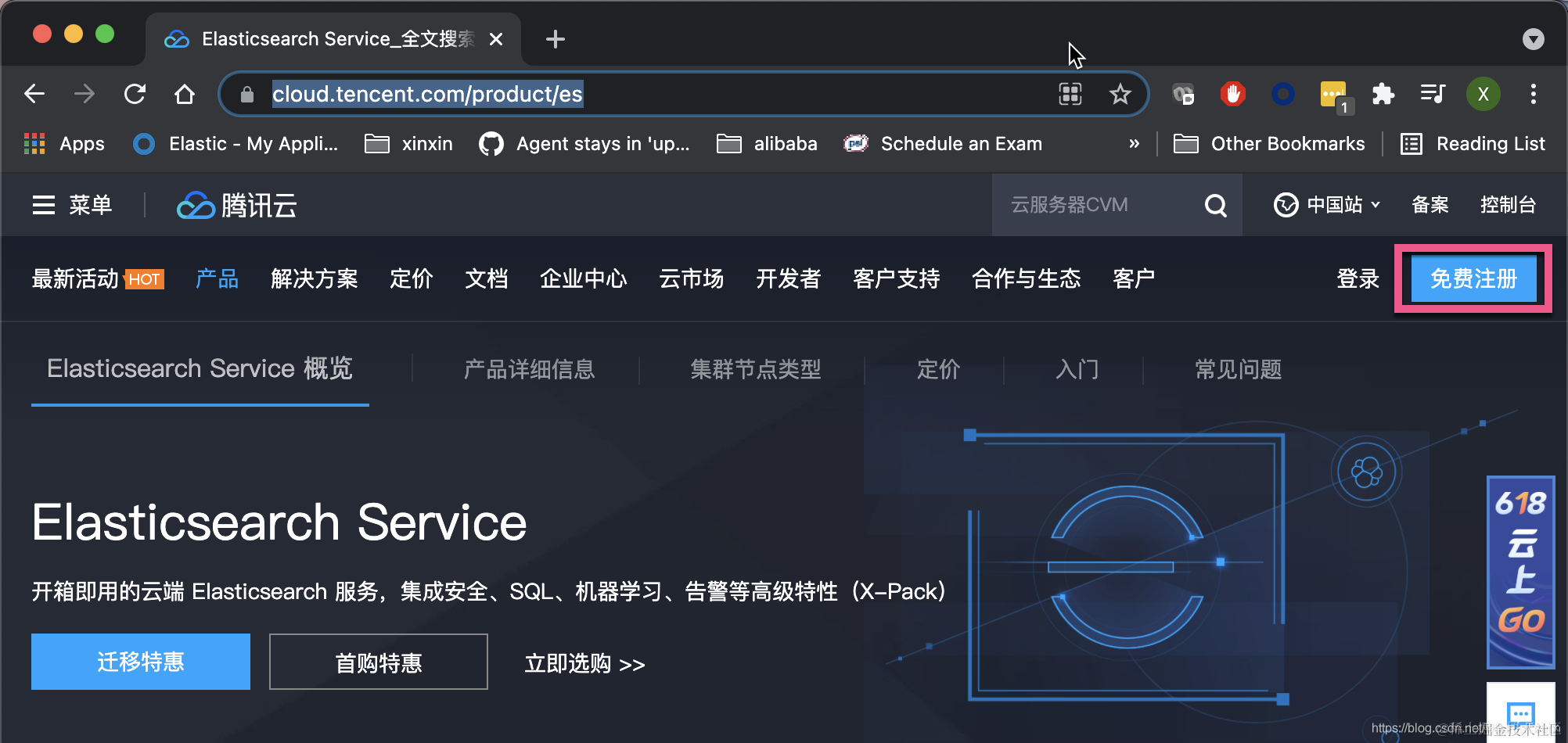Viewport: 1568px width, 743px height.
Task: Open the yellow extension with badge 1
Action: tap(1335, 96)
